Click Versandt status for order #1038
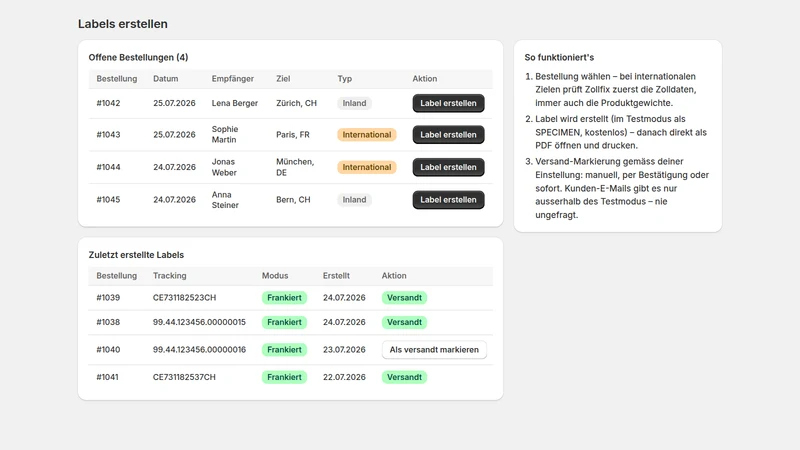Image resolution: width=800 pixels, height=450 pixels. pyautogui.click(x=404, y=322)
